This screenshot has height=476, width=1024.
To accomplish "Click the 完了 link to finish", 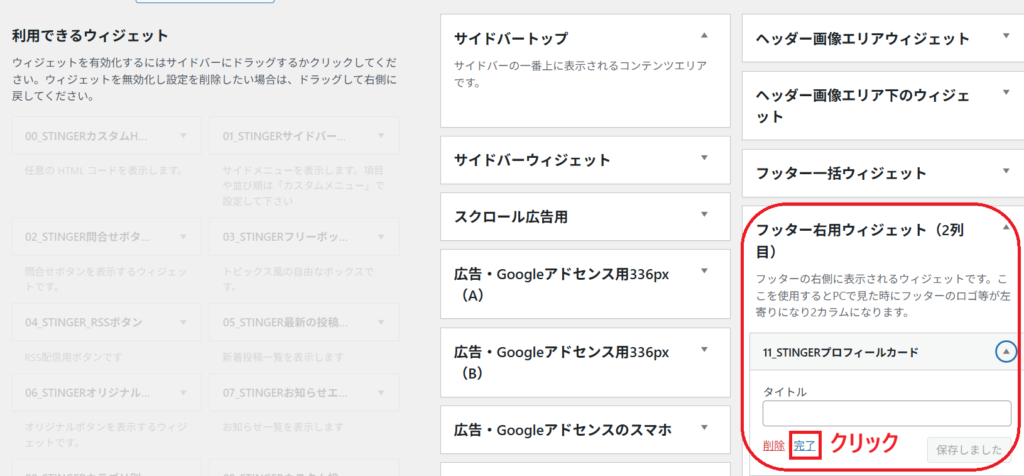I will (x=804, y=446).
